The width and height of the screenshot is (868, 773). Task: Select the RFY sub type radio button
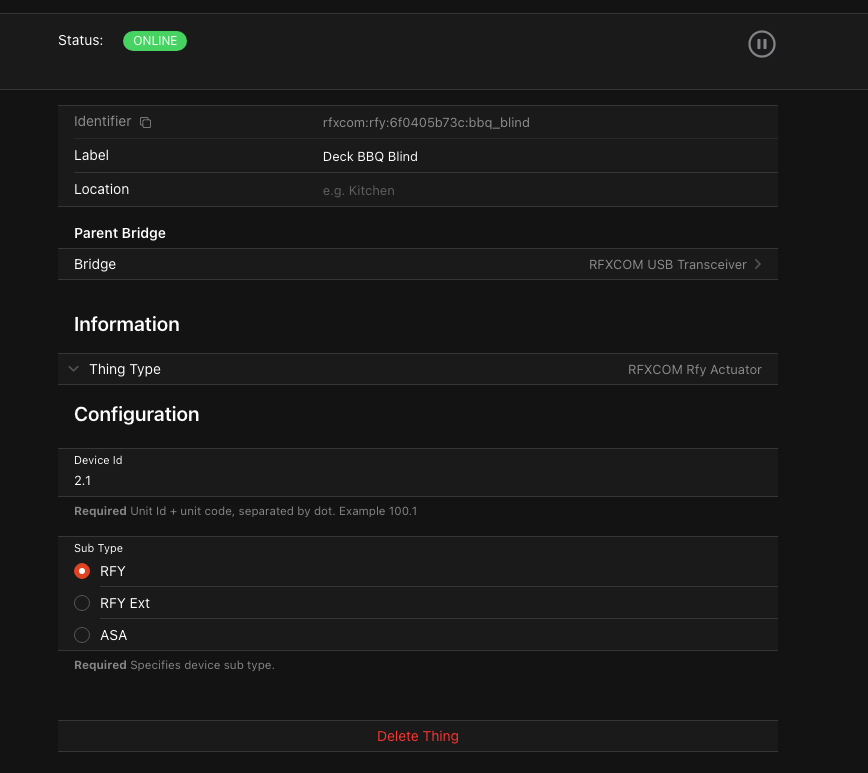82,571
